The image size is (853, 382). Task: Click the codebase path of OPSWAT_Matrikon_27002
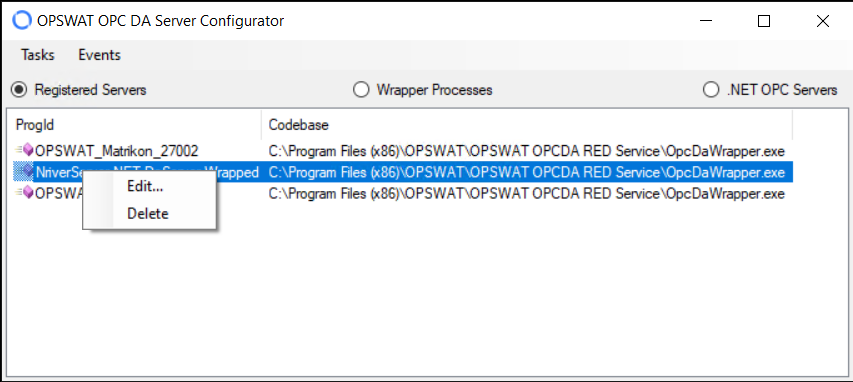(527, 151)
